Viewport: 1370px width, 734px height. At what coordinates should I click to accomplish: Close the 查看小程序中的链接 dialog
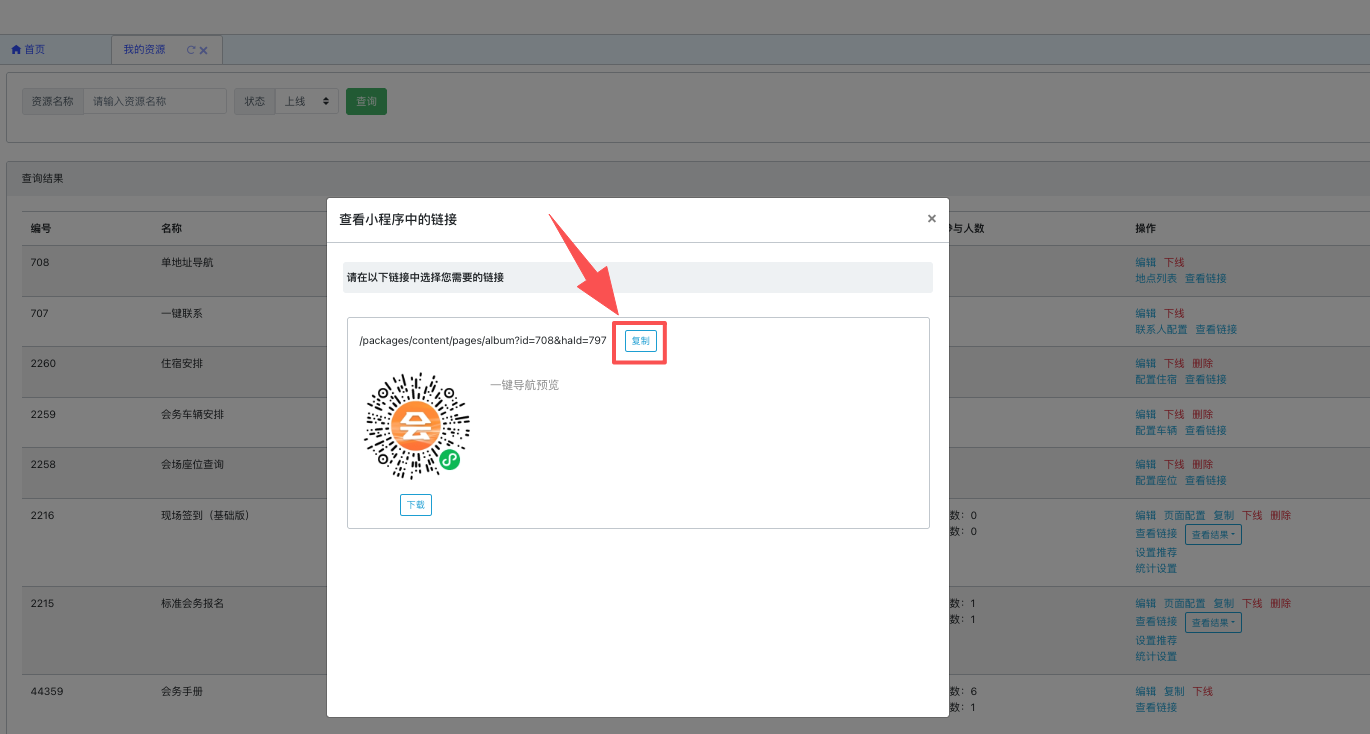pyautogui.click(x=931, y=218)
